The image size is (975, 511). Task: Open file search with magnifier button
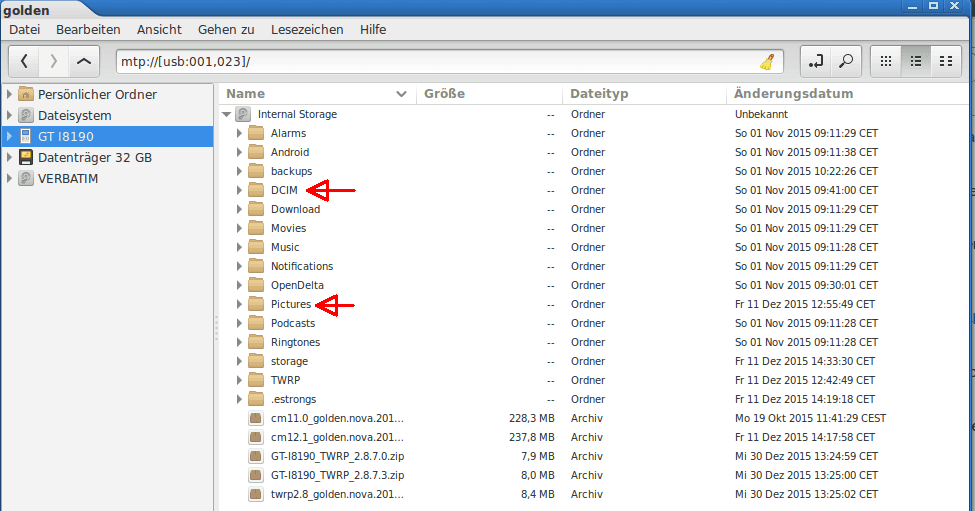[x=846, y=61]
